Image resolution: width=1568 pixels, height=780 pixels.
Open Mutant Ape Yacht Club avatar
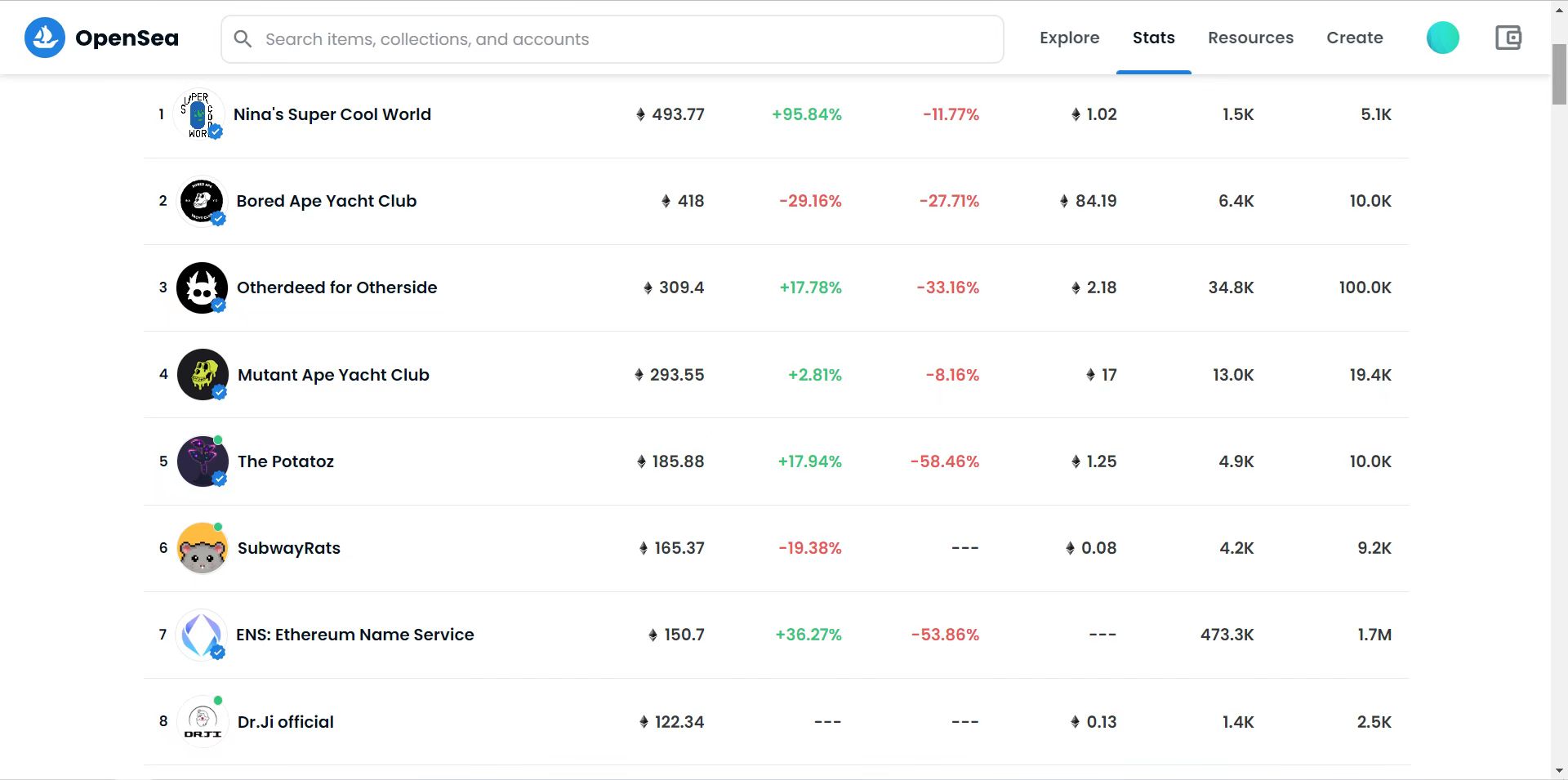[203, 375]
